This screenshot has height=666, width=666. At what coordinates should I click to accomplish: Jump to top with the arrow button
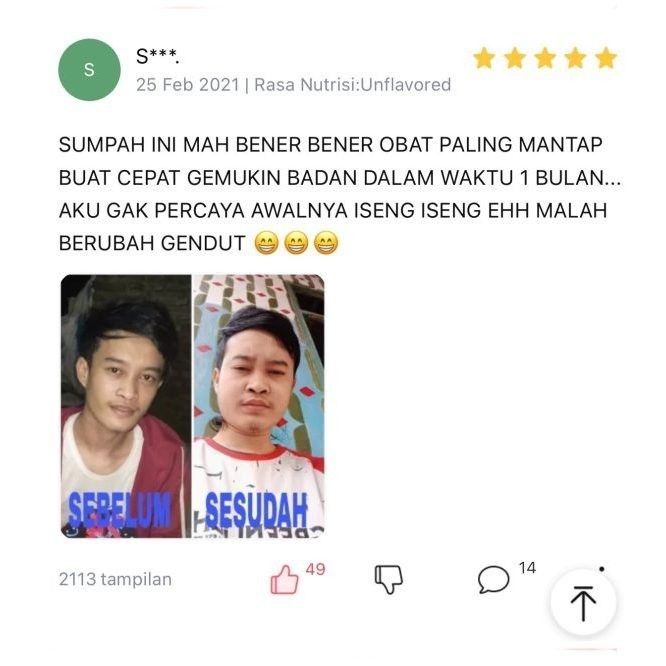[x=583, y=602]
